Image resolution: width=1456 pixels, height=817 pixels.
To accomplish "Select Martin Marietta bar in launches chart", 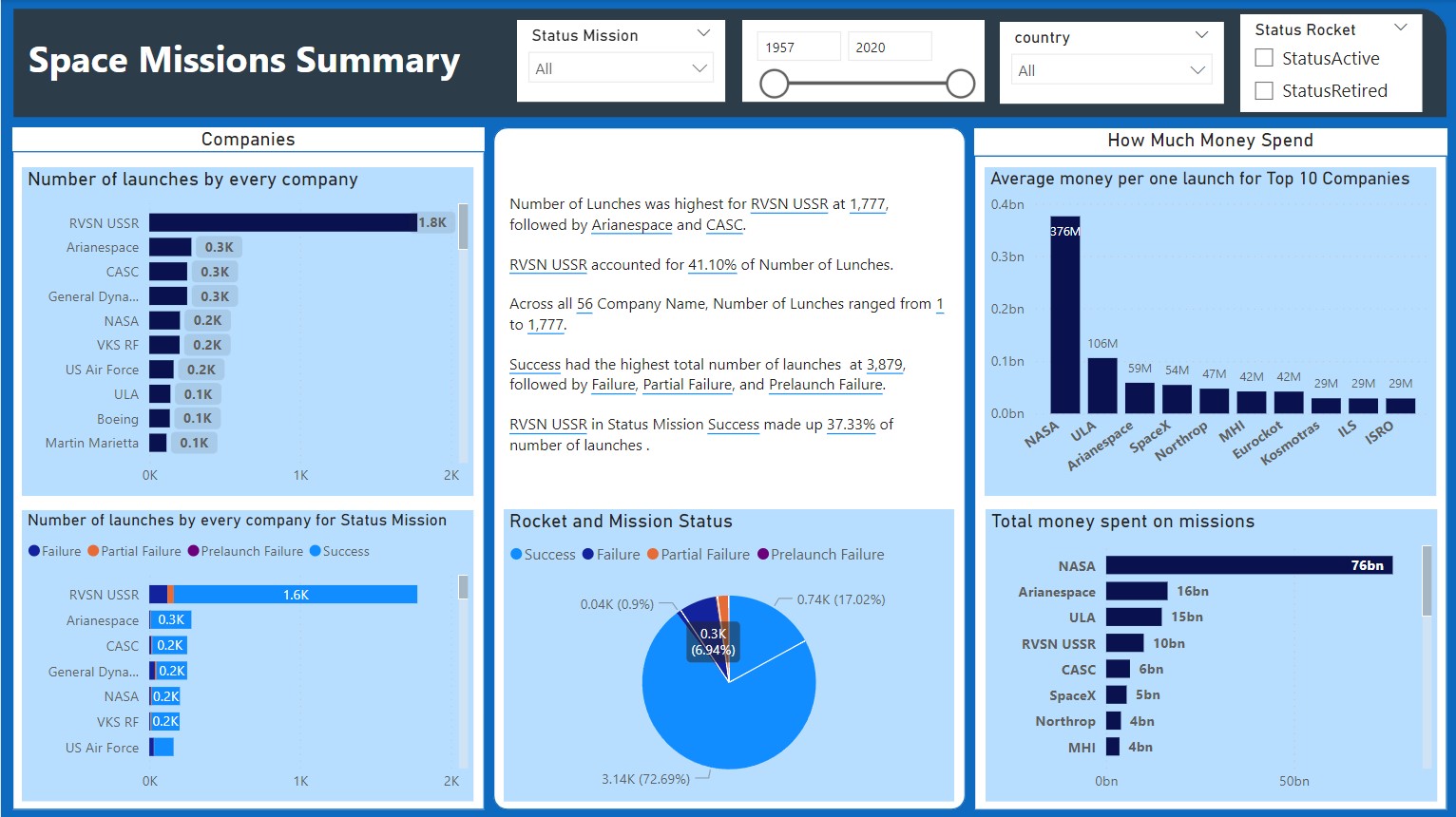I will (158, 443).
